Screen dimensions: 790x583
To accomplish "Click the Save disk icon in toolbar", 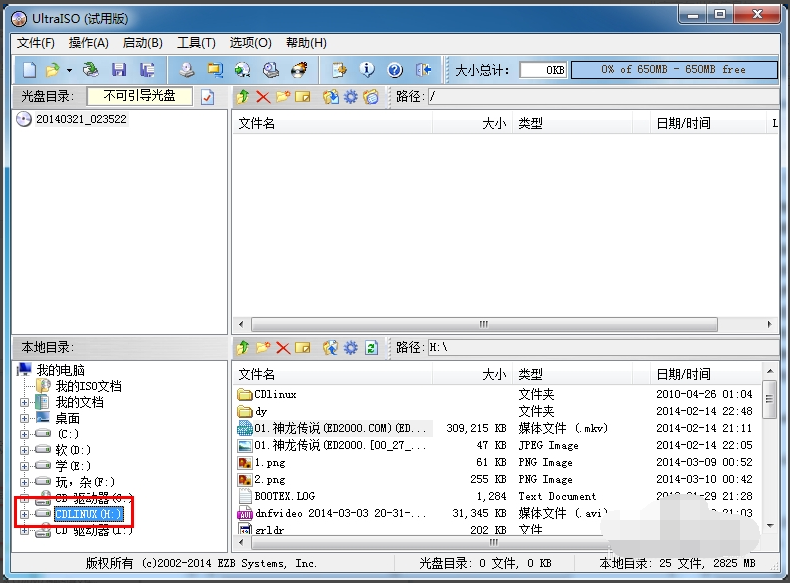I will coord(119,70).
